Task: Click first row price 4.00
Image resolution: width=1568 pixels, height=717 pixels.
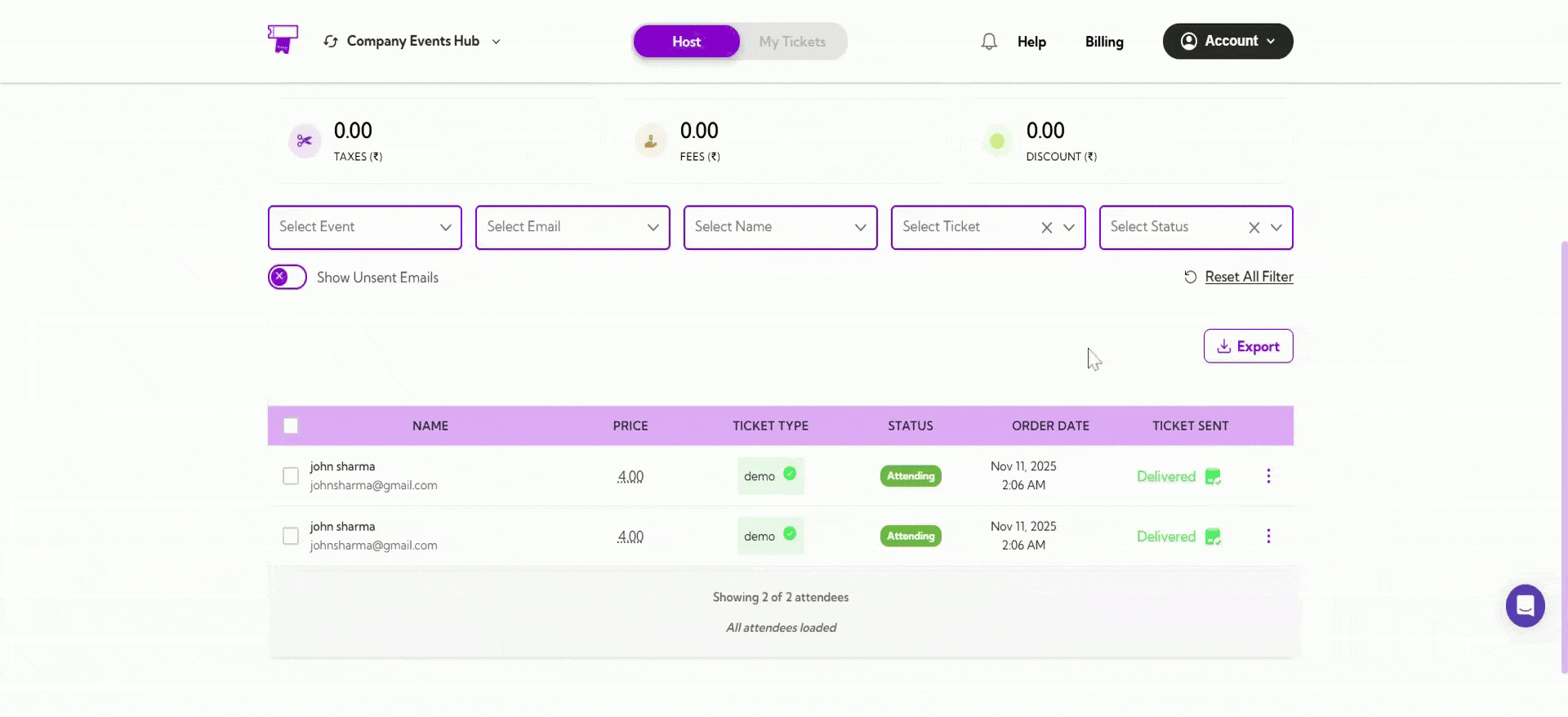Action: point(630,476)
